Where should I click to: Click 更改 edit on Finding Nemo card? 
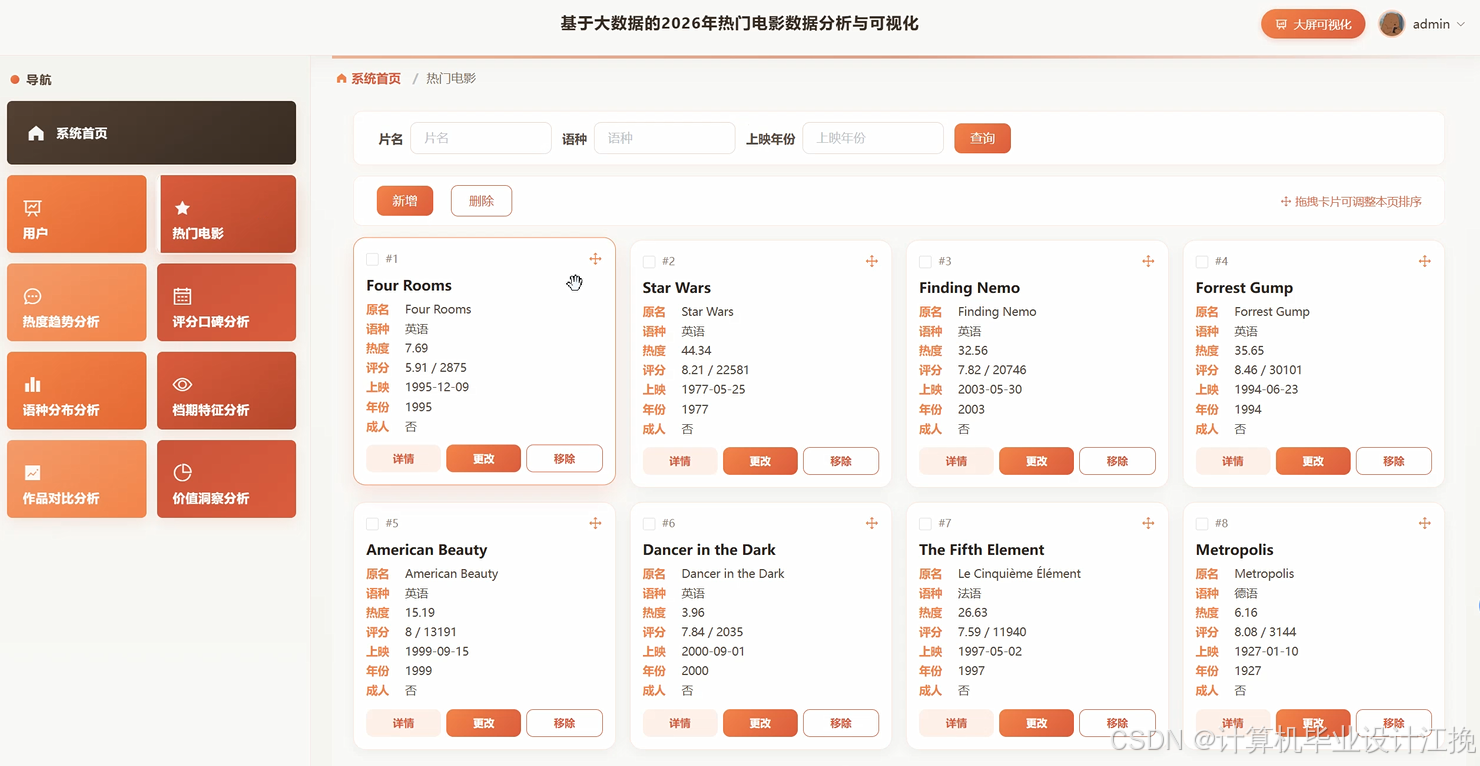1037,461
